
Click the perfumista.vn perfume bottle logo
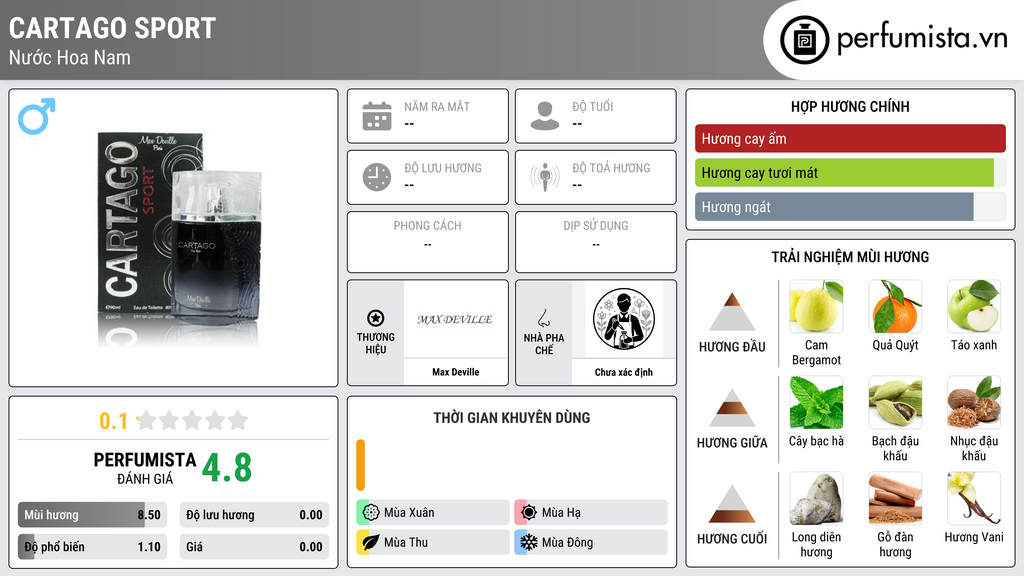804,40
